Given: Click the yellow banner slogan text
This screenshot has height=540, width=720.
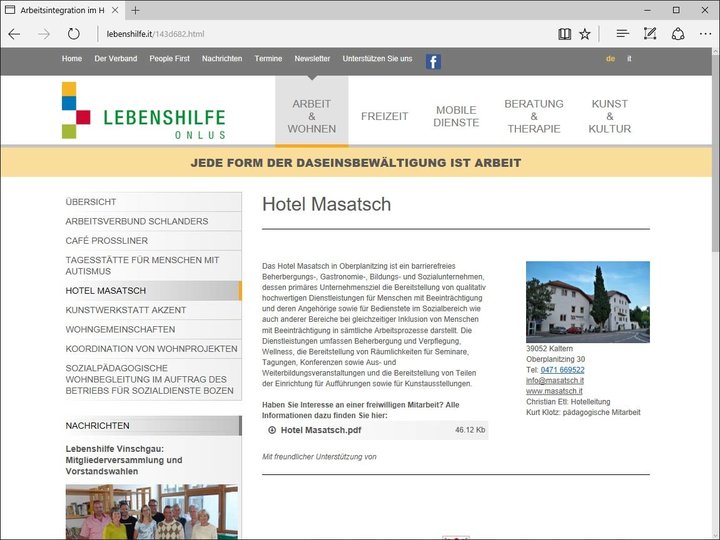Looking at the screenshot, I should coord(356,163).
